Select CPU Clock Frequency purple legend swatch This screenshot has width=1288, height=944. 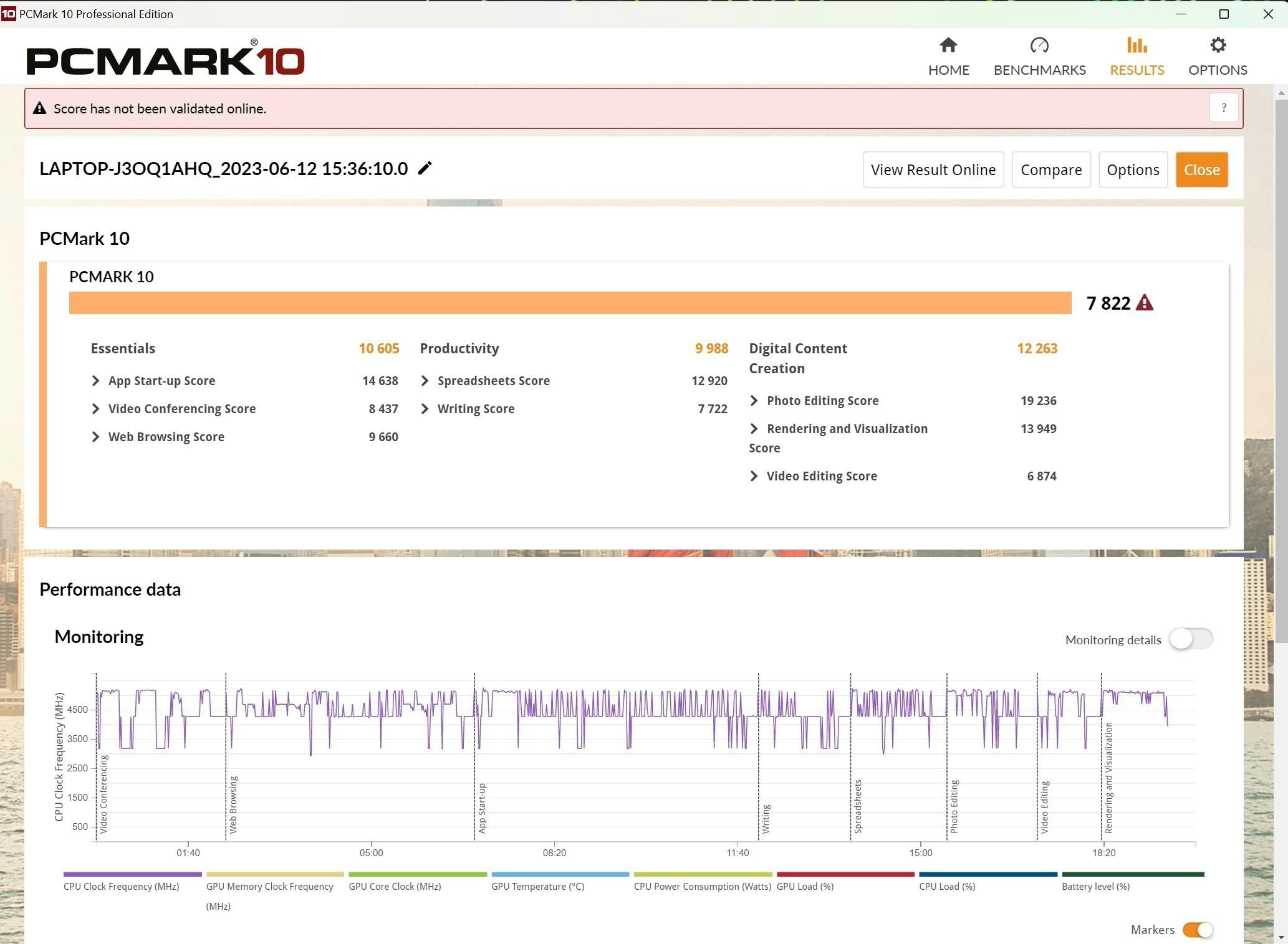132,874
